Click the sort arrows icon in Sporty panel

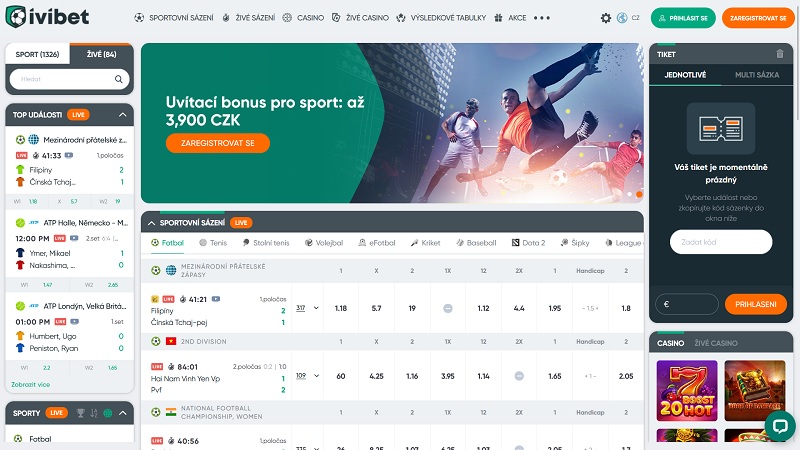94,413
